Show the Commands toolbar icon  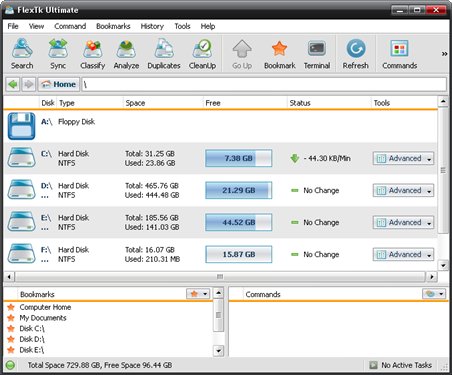[399, 54]
